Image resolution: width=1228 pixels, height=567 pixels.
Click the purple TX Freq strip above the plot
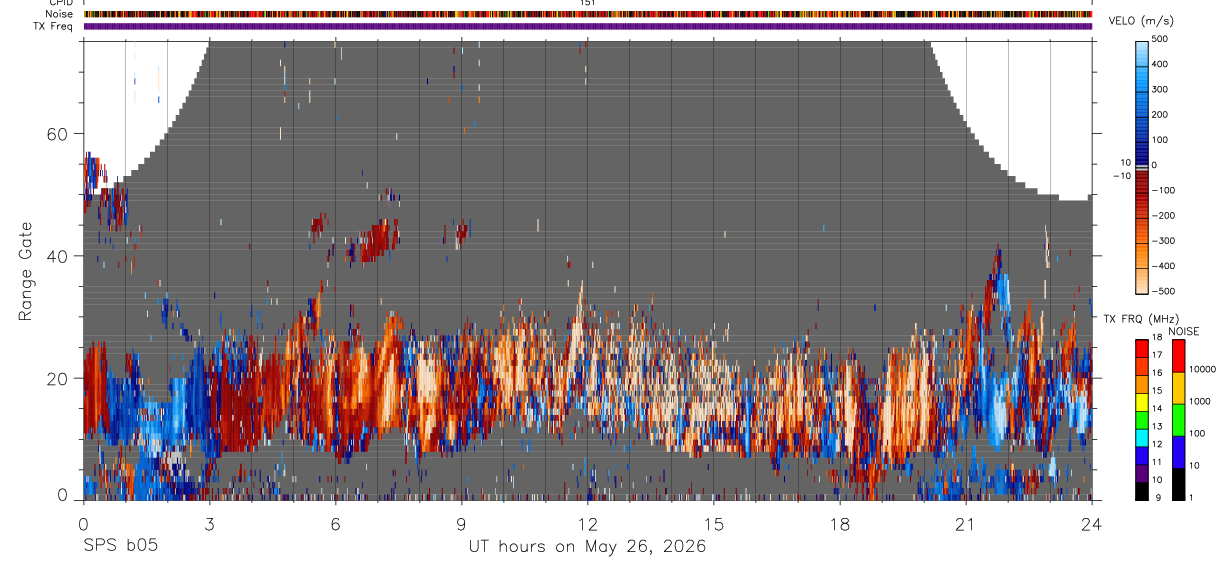coord(588,26)
